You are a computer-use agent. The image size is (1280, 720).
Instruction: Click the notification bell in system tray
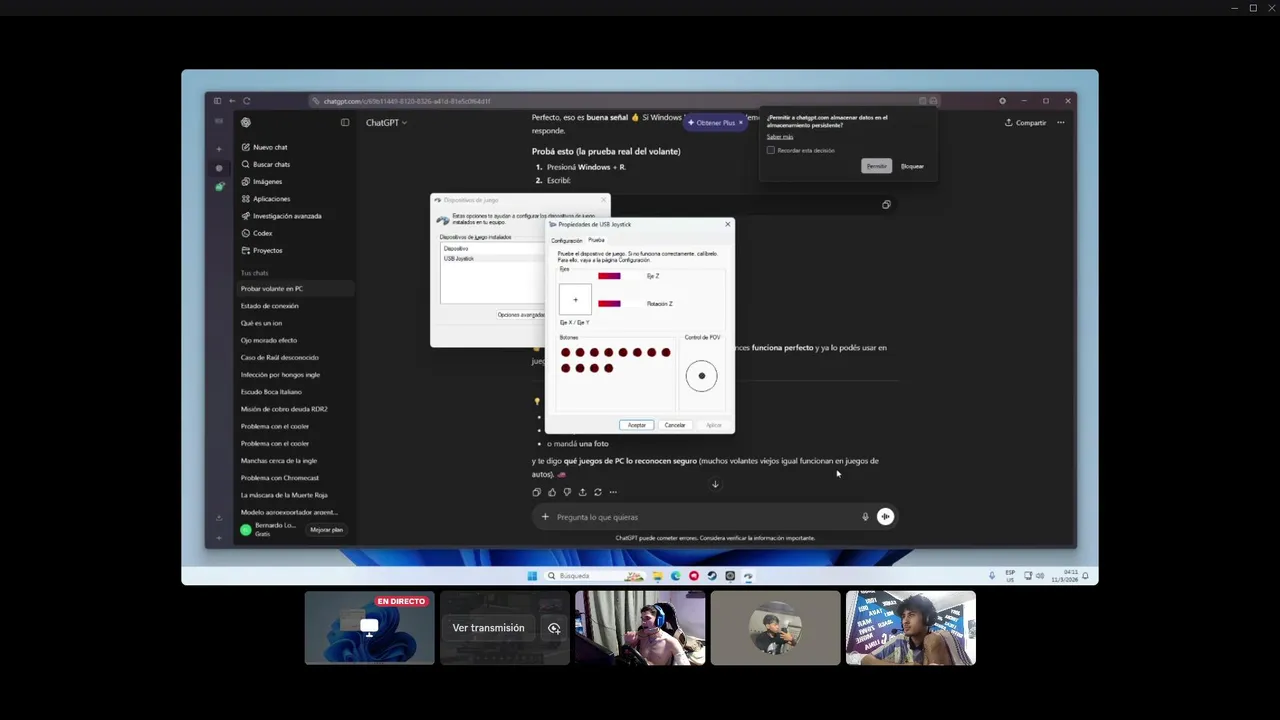[1085, 576]
